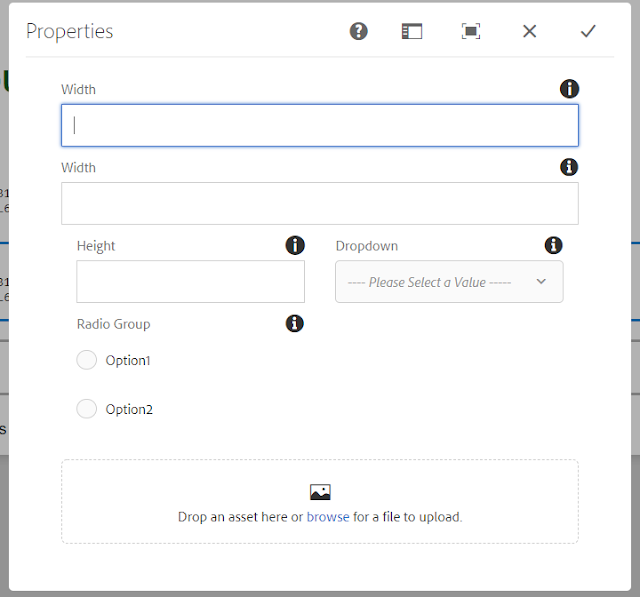
Task: Switch dialog to fullscreen mode
Action: point(471,31)
